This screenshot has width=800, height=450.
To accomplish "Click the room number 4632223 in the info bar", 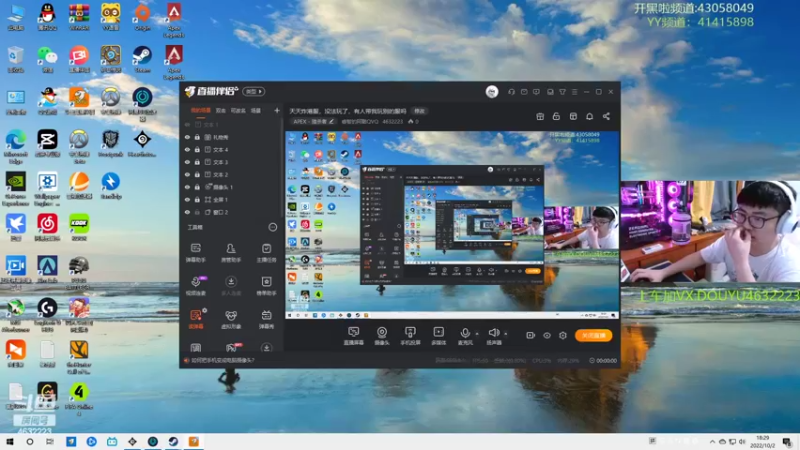I will point(392,121).
